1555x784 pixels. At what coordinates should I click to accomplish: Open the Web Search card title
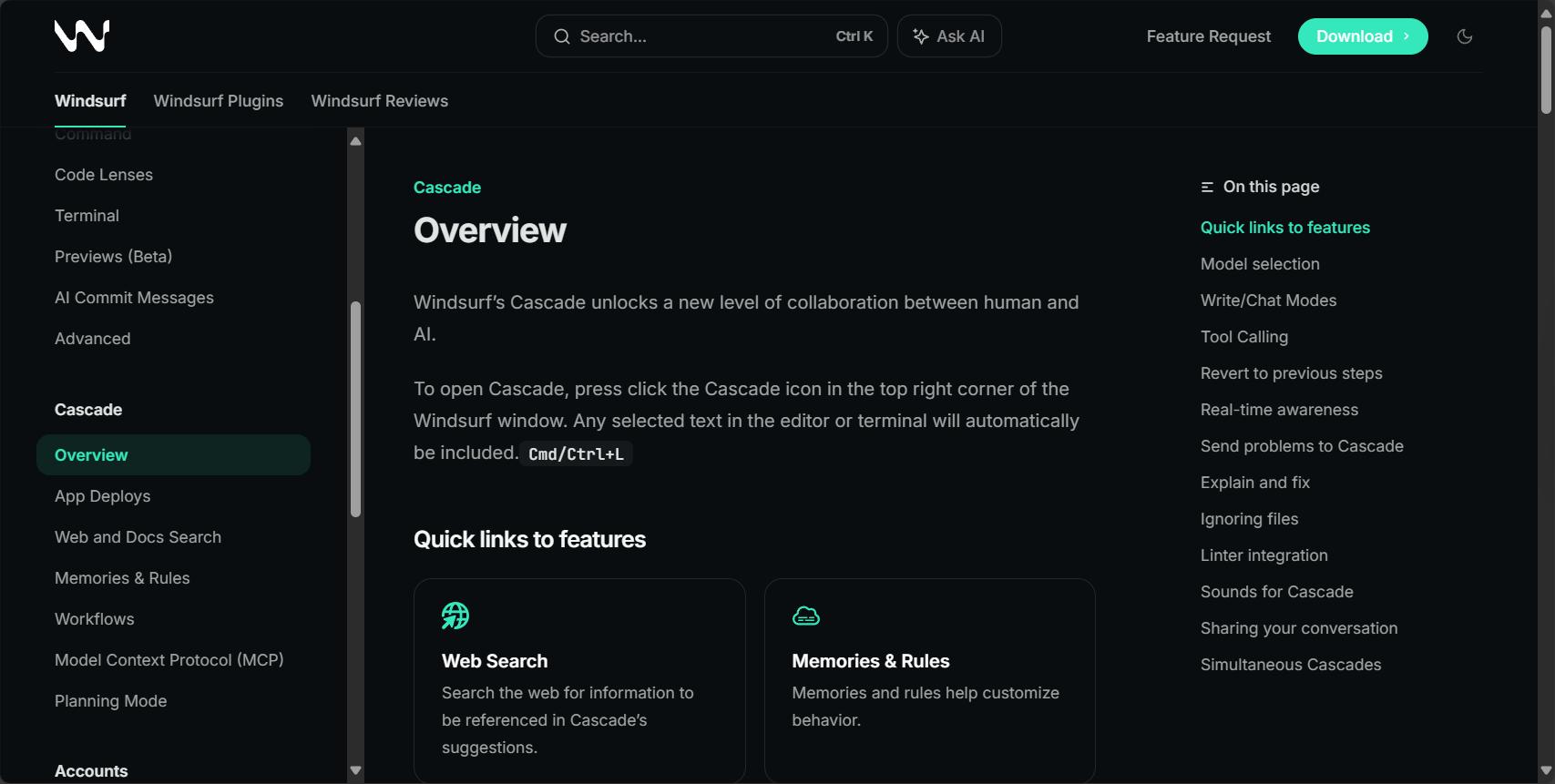tap(495, 661)
